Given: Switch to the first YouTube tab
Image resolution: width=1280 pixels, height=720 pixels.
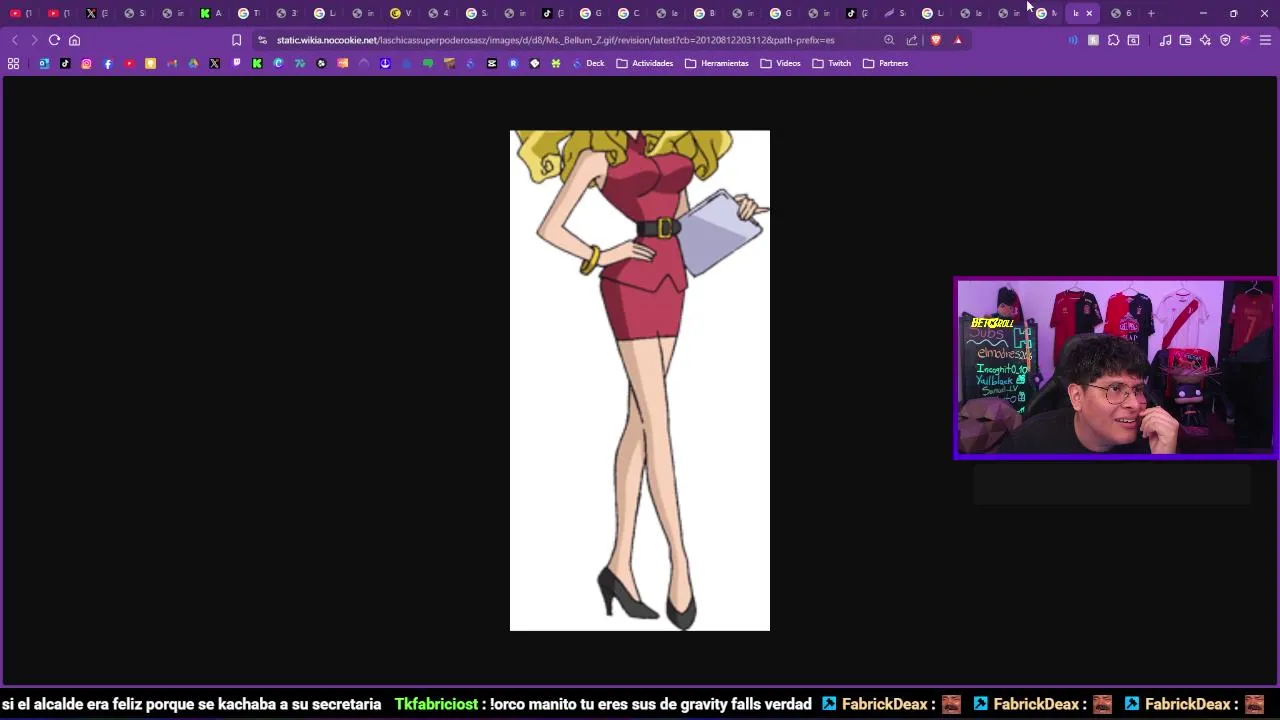Looking at the screenshot, I should (x=20, y=13).
